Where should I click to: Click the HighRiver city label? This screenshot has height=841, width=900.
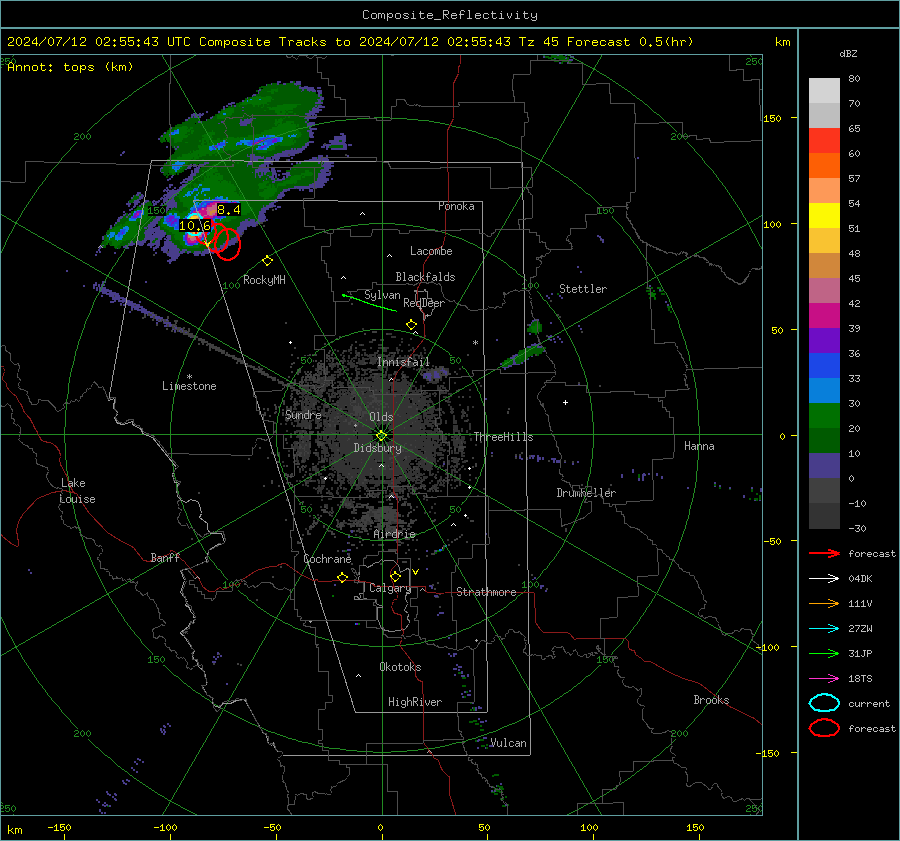(415, 702)
